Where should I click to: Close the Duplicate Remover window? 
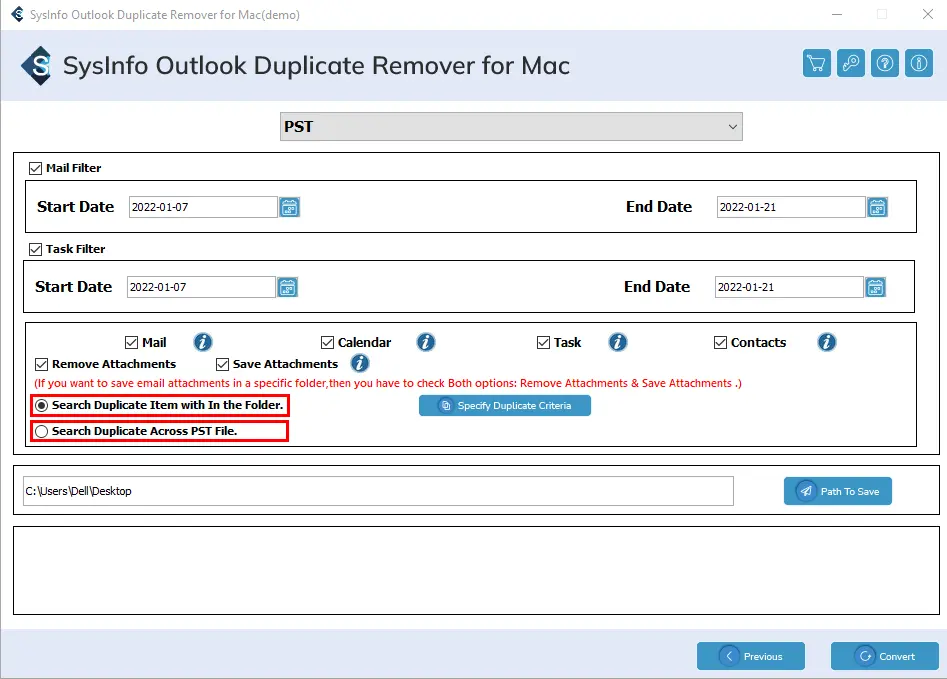coord(928,14)
